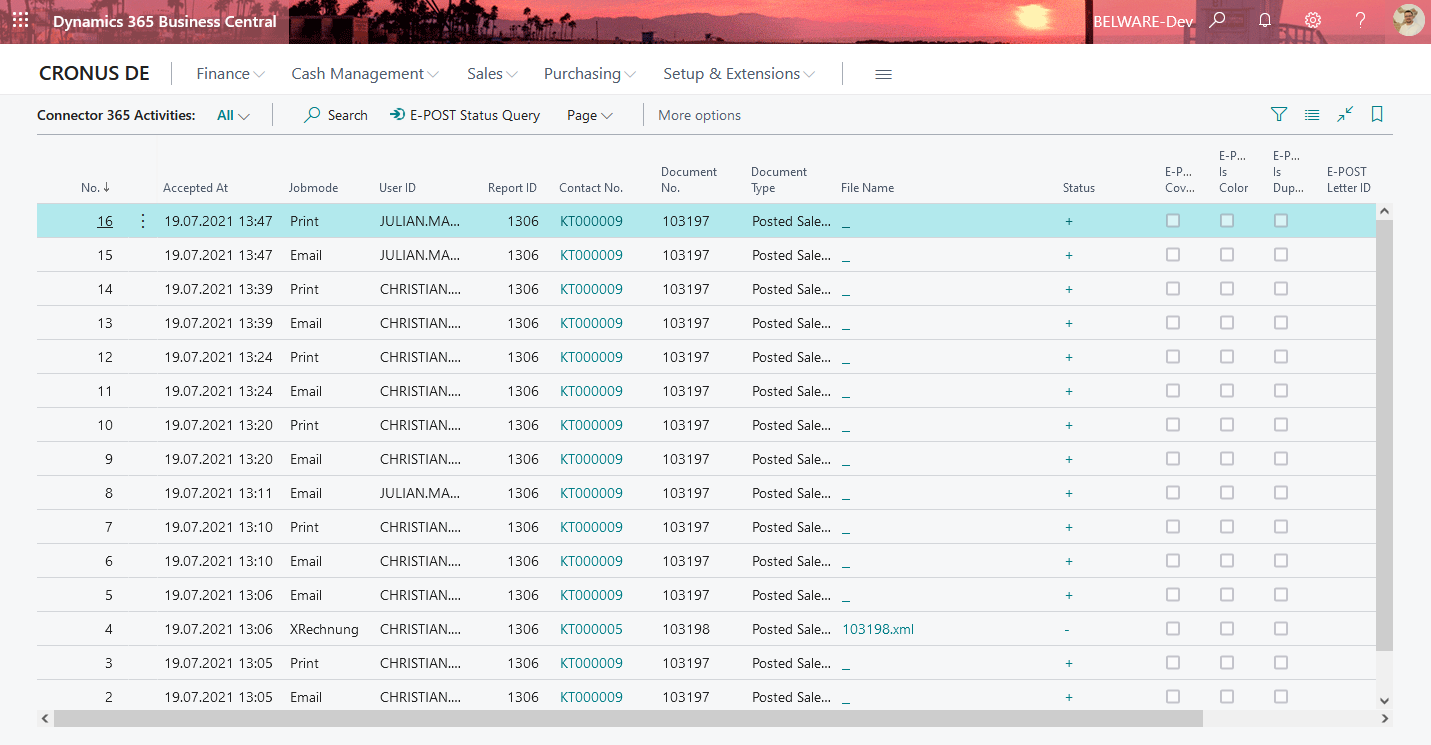Viewport: 1431px width, 745px height.
Task: Select document number 103198 cell
Action: [686, 629]
